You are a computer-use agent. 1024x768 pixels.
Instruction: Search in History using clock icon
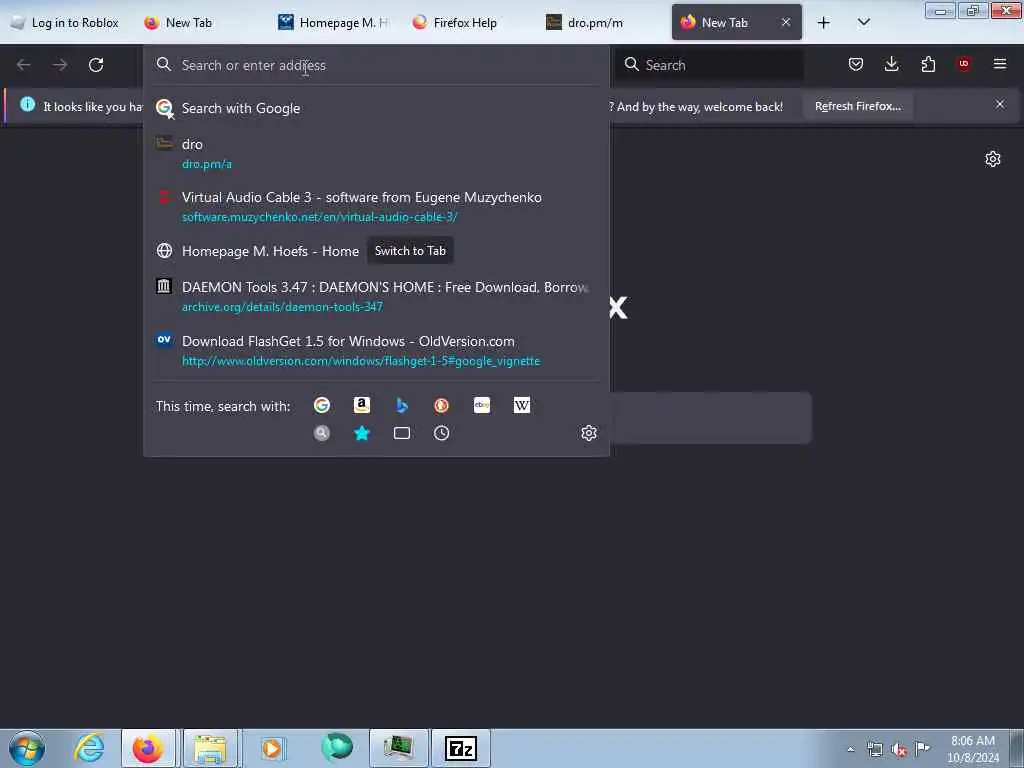pyautogui.click(x=441, y=433)
